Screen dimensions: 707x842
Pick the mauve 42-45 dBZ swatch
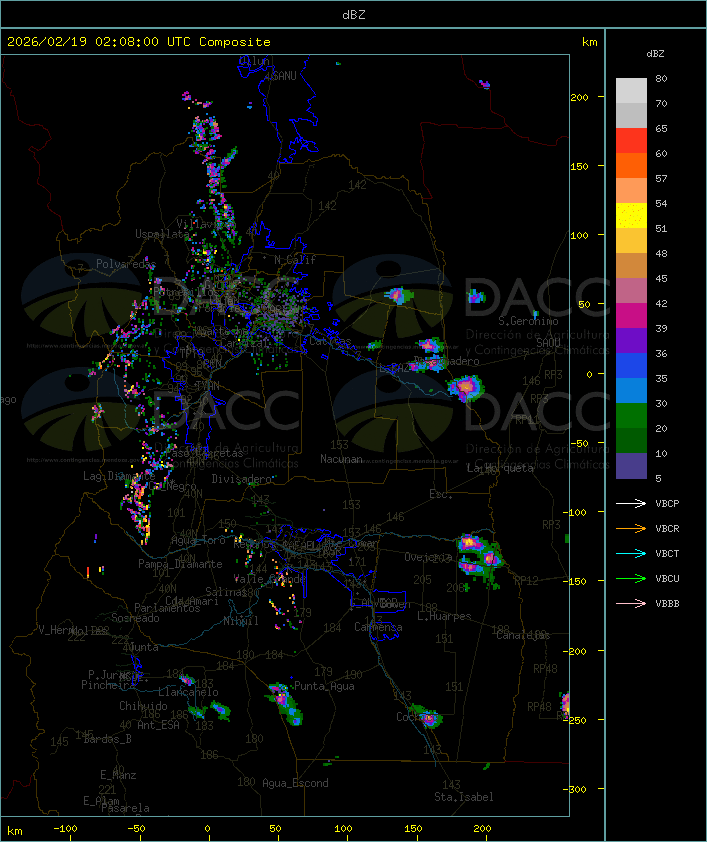pyautogui.click(x=631, y=291)
